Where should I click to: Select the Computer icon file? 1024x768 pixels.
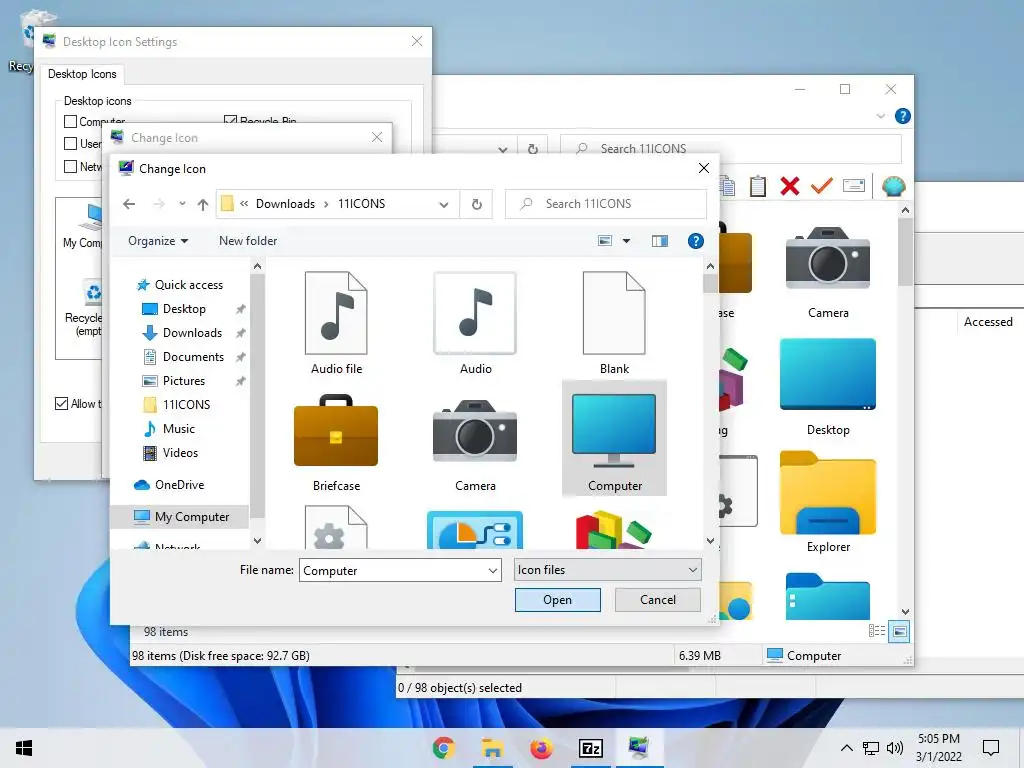[x=614, y=439]
